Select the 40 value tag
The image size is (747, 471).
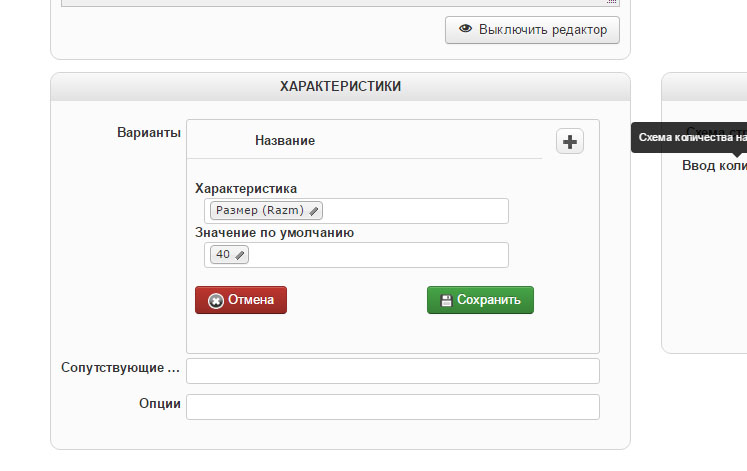223,255
